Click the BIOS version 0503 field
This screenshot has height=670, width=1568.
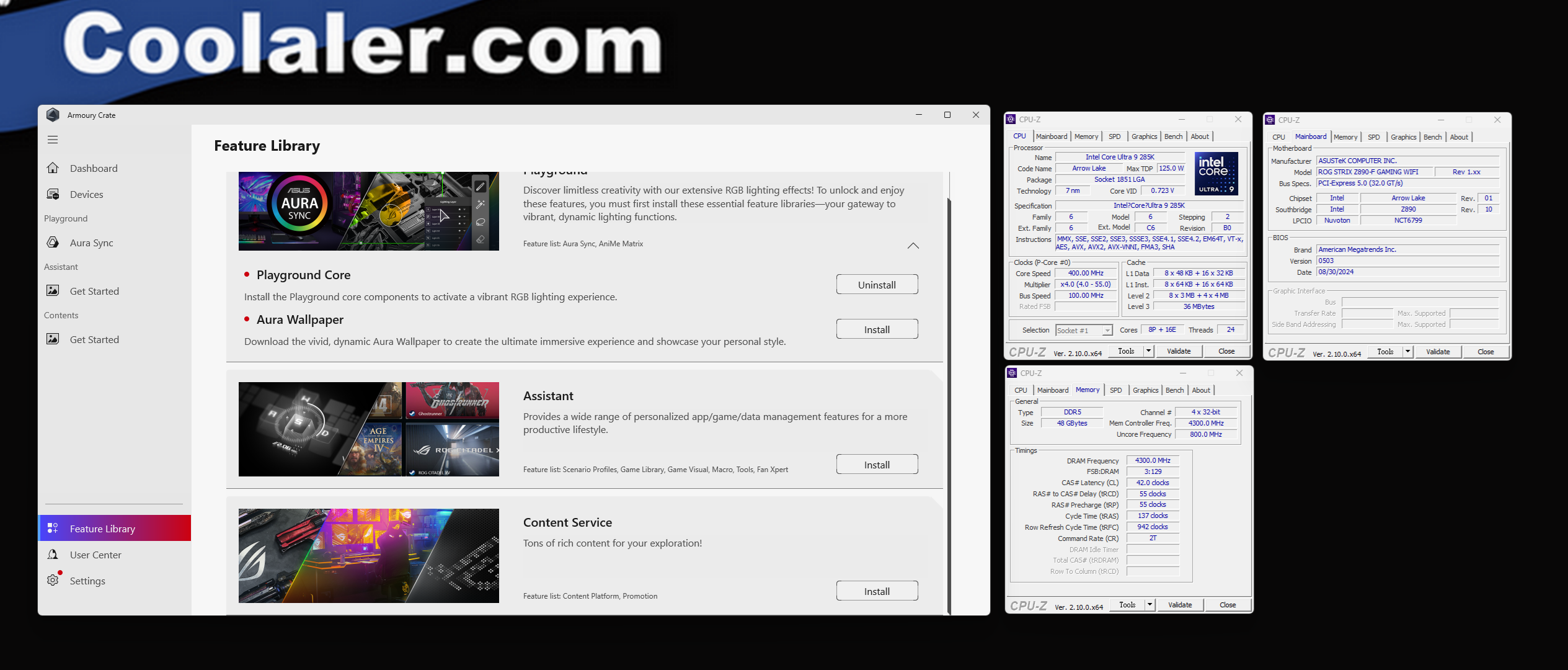pos(1407,261)
